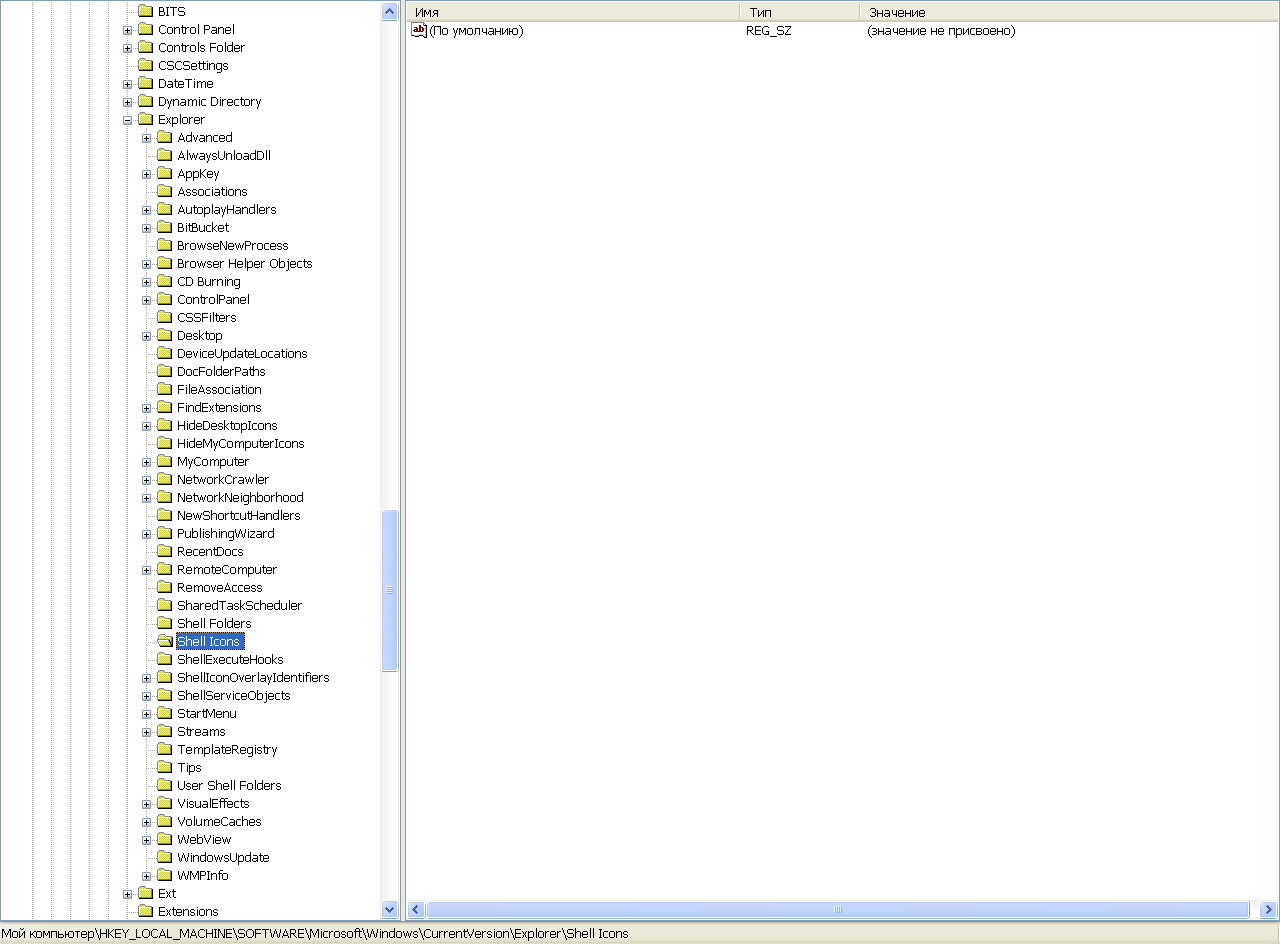Click the open folder icon of Shell Icons

click(165, 642)
